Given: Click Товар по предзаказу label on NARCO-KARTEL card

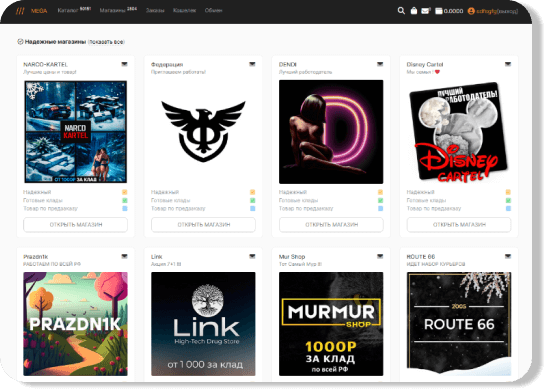Looking at the screenshot, I should coord(50,209).
